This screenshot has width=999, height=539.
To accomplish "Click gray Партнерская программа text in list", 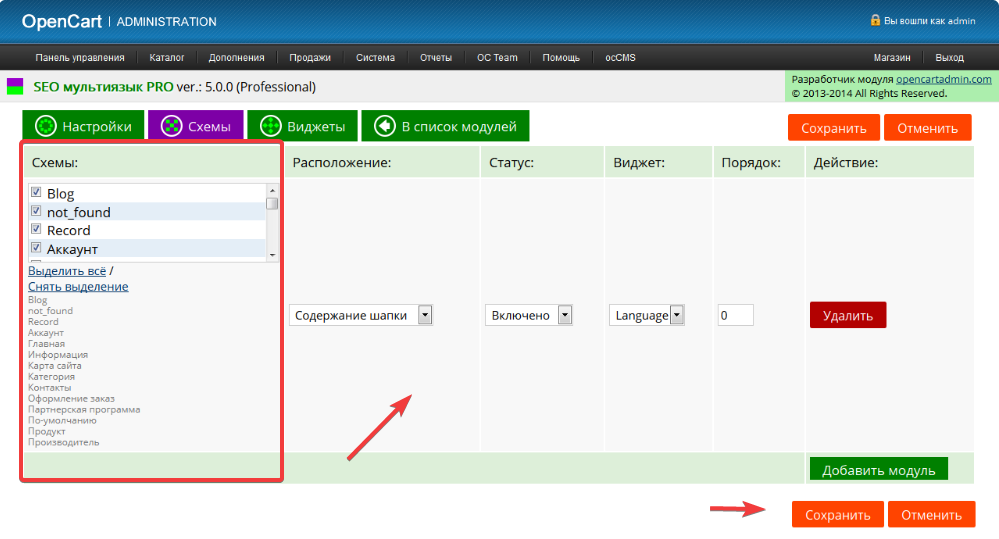I will [x=83, y=409].
